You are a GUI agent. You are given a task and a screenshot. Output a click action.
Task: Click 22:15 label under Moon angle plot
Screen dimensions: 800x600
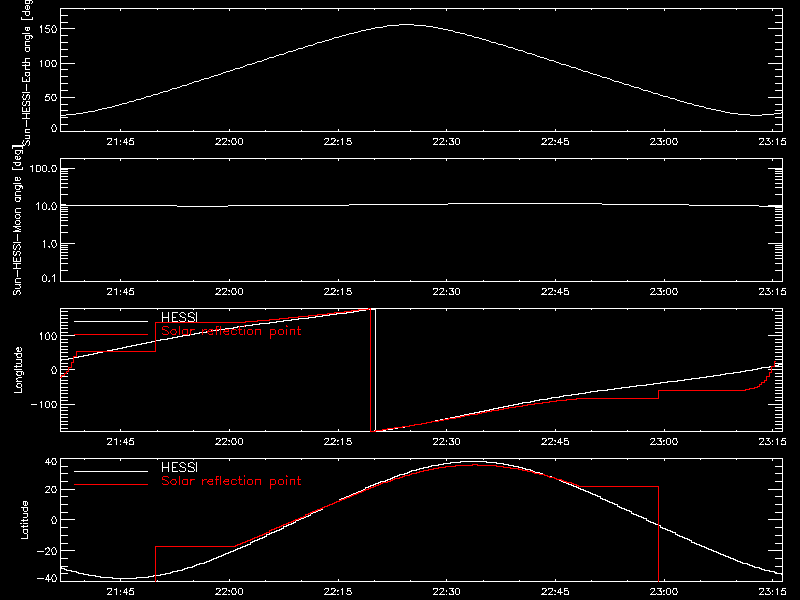coord(338,292)
